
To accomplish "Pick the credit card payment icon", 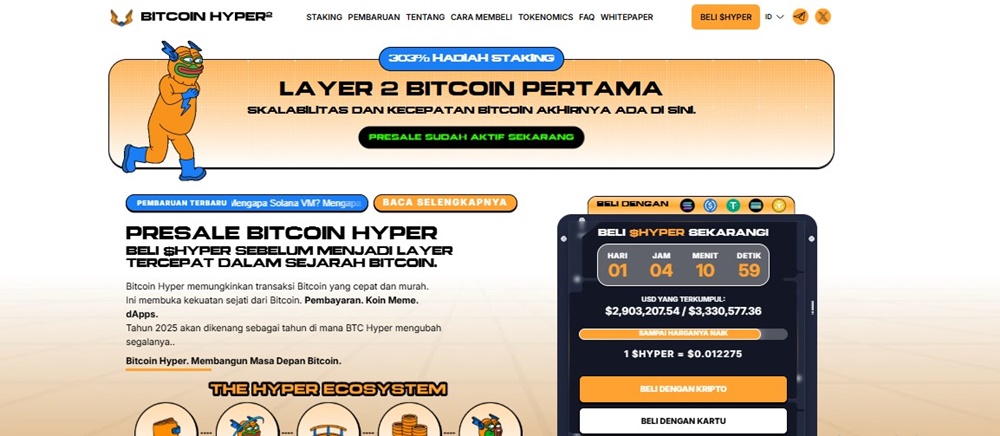I will (x=756, y=205).
